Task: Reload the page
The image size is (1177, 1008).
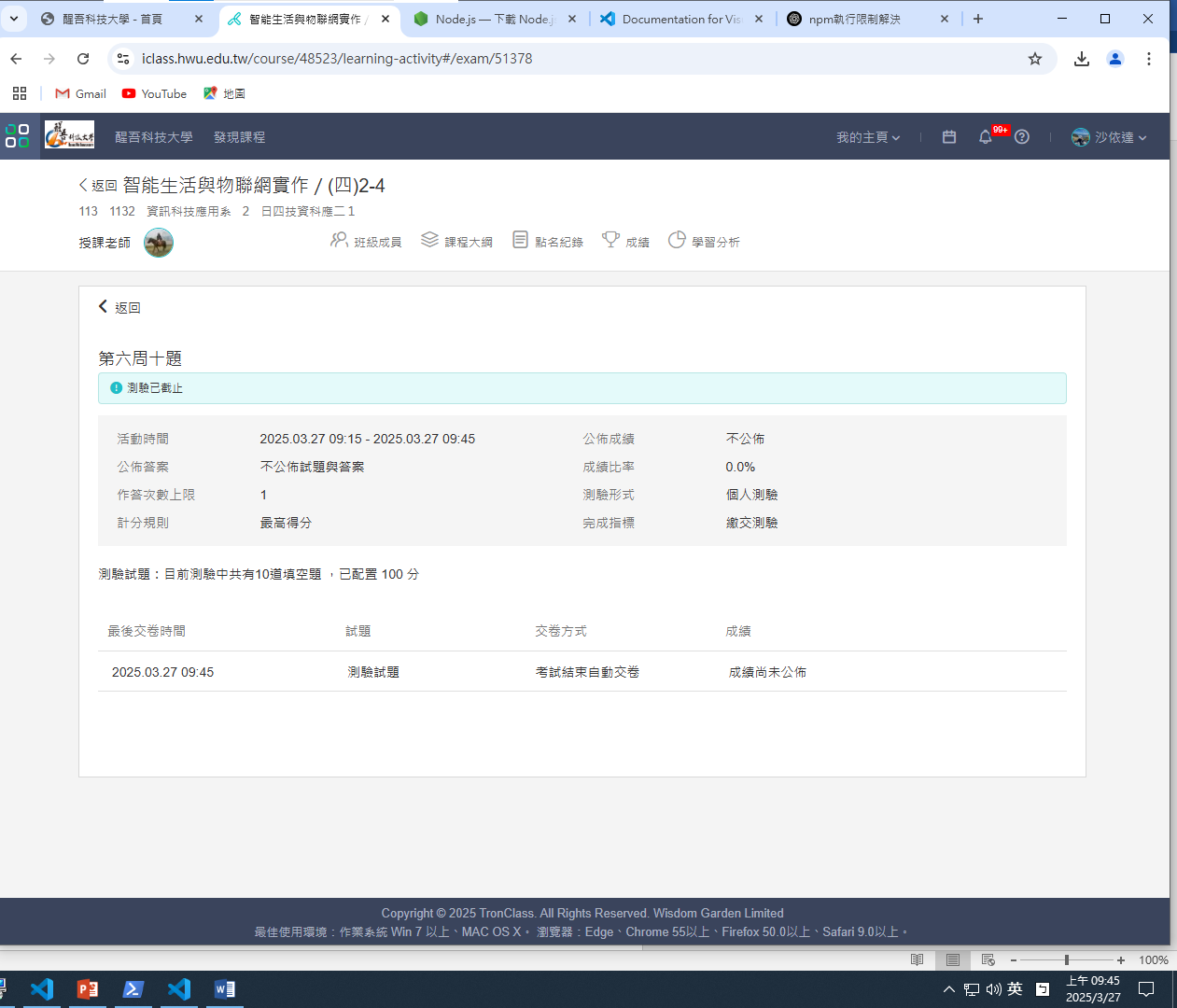Action: pyautogui.click(x=83, y=59)
